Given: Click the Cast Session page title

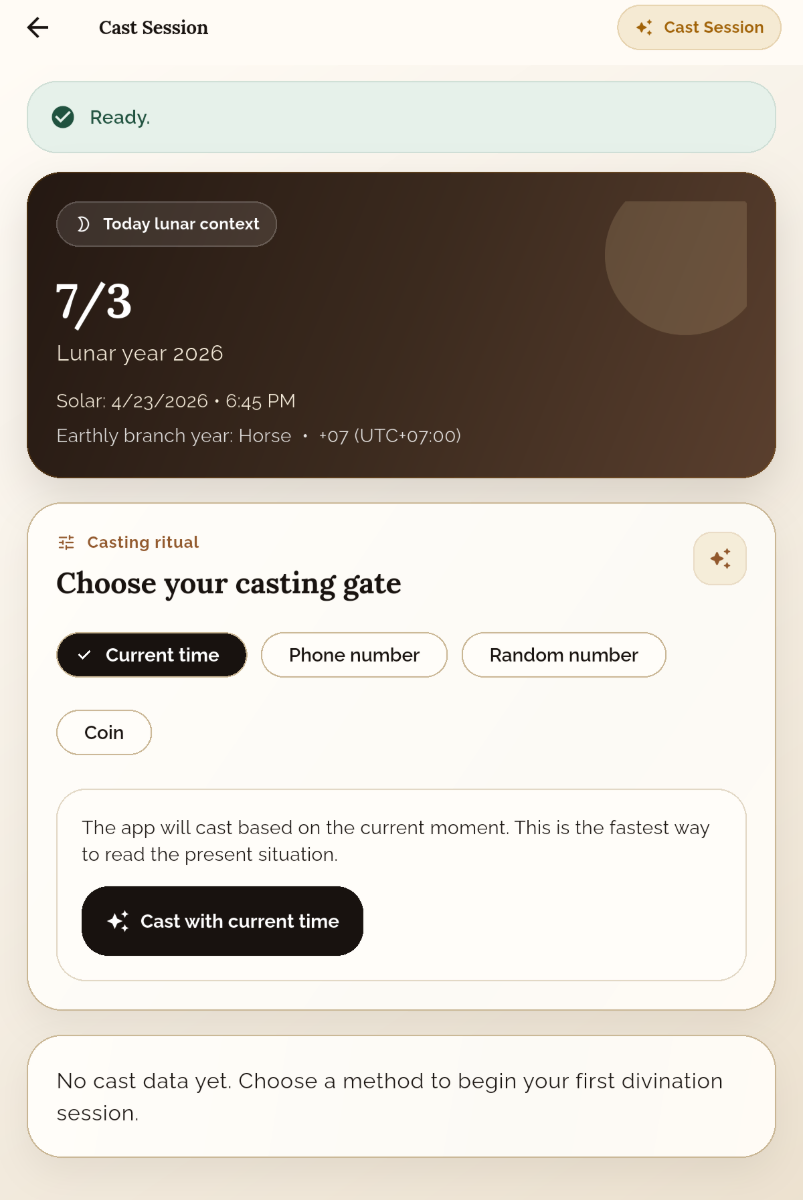Looking at the screenshot, I should pos(154,28).
